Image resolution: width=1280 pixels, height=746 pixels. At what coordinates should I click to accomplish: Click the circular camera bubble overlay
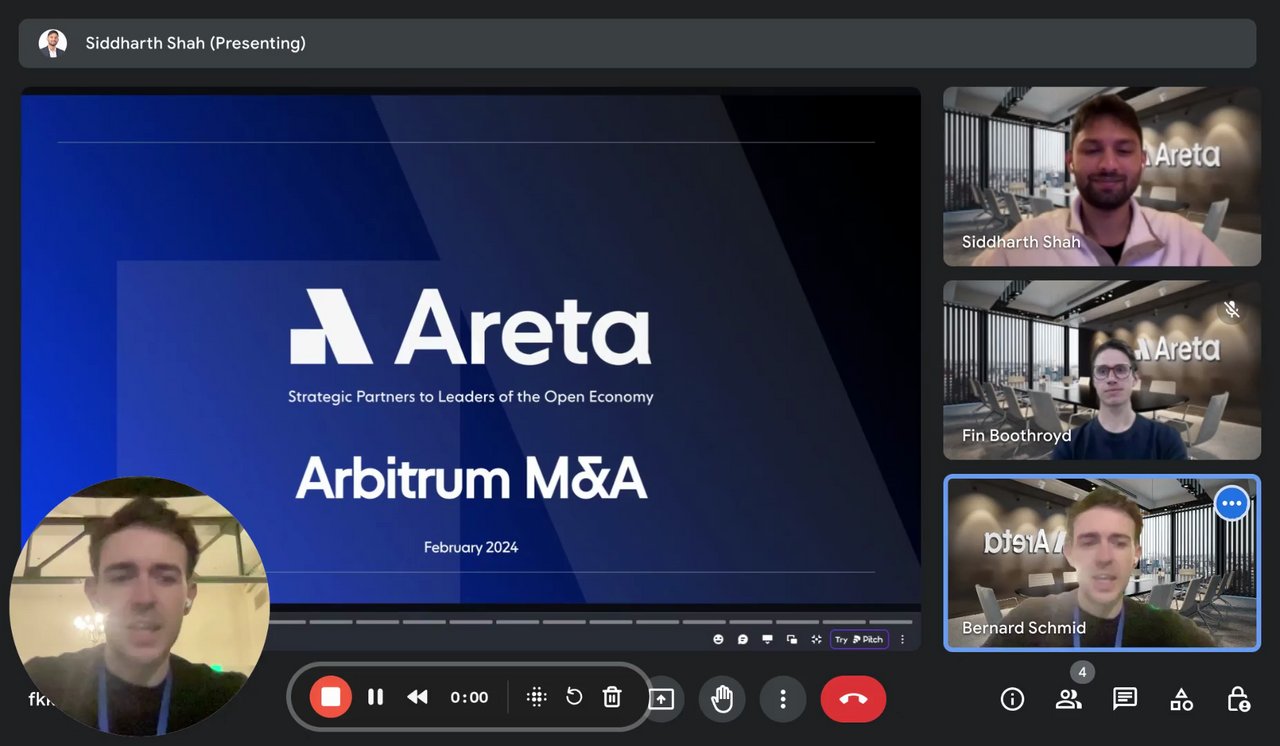140,607
